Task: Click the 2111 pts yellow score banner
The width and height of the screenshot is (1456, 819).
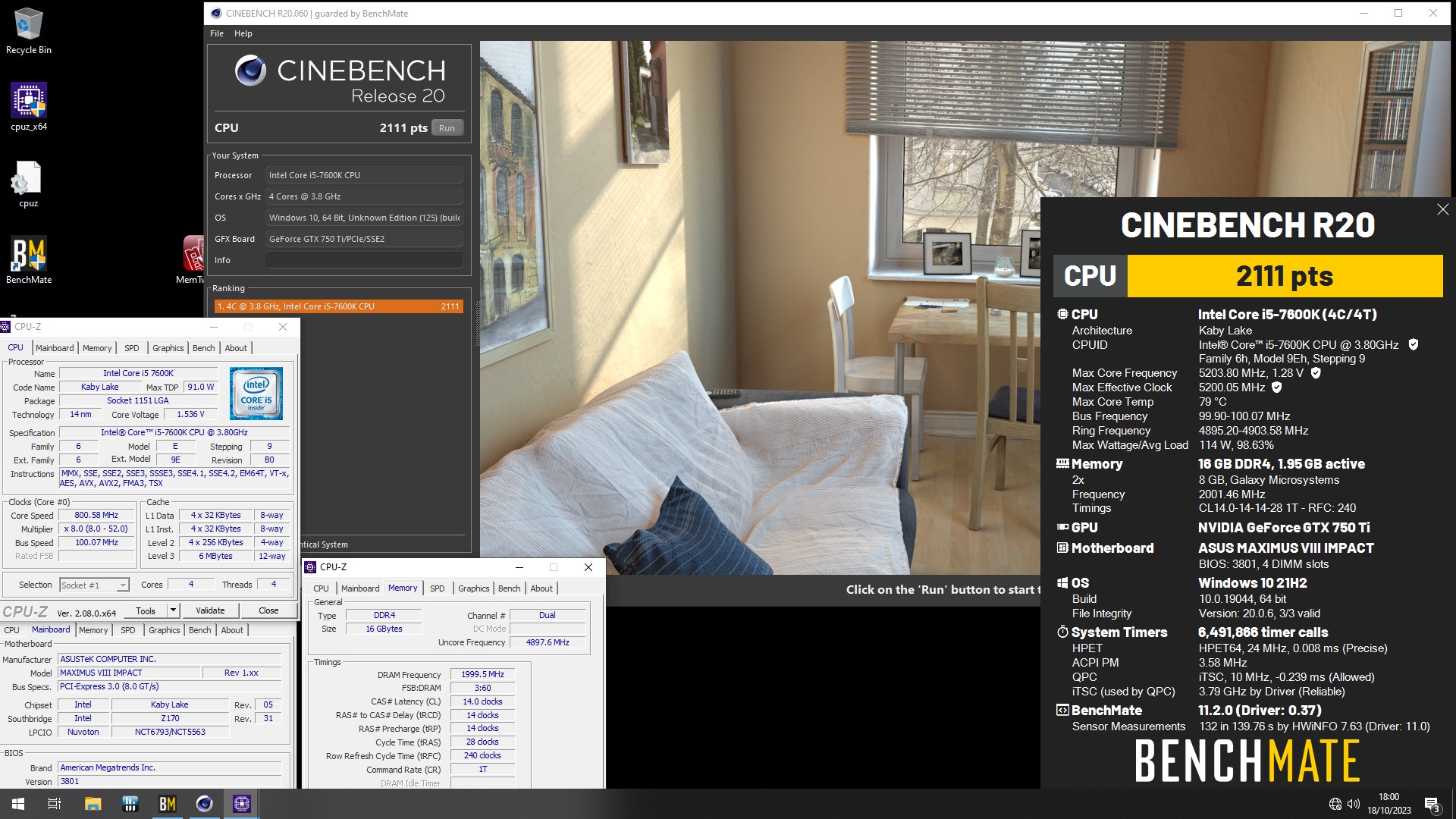Action: tap(1285, 276)
